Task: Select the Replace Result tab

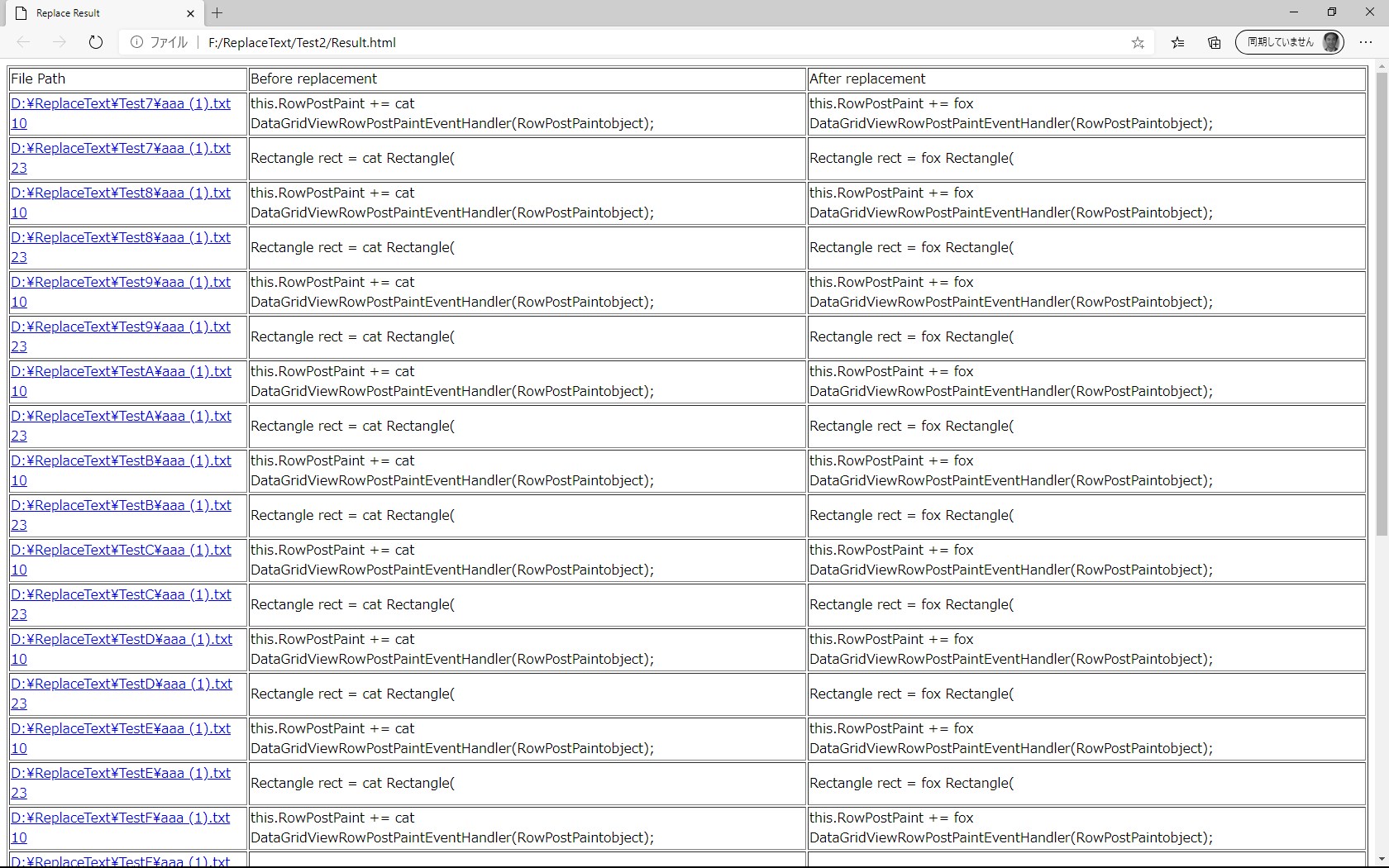Action: (104, 13)
